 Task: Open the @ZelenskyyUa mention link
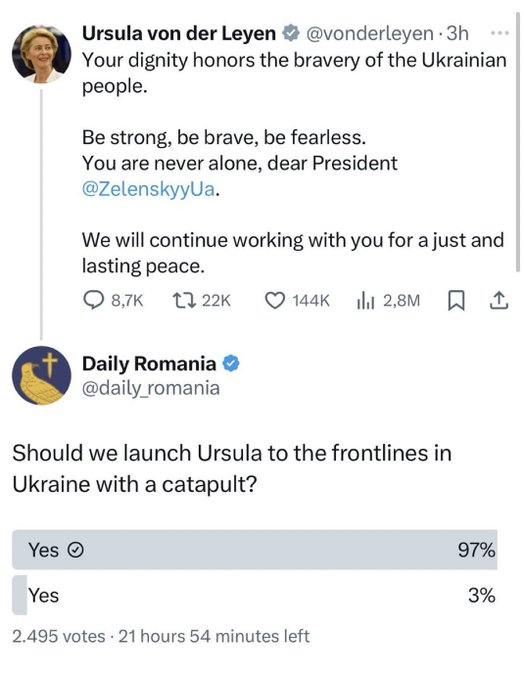(148, 189)
